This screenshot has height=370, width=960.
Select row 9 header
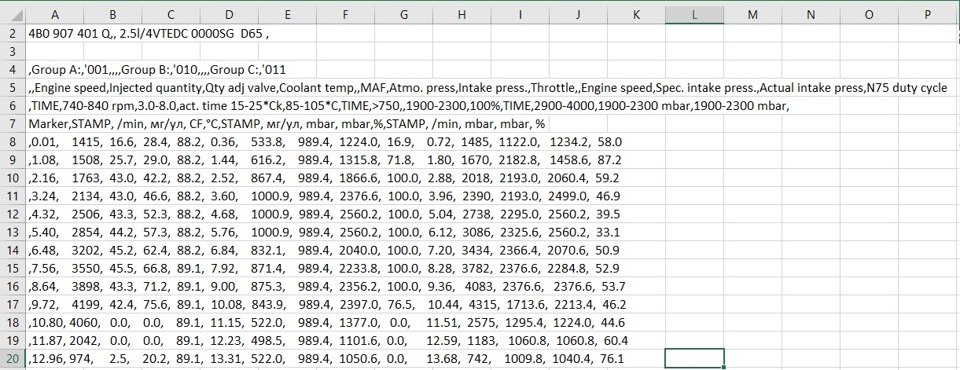[12, 160]
